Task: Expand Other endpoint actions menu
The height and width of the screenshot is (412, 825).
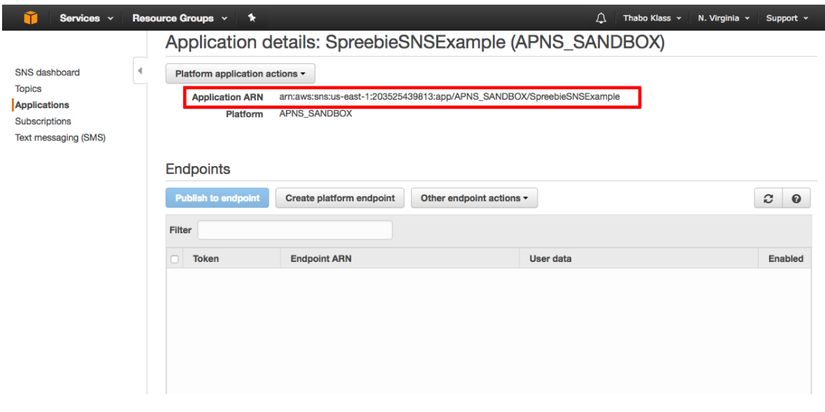Action: coord(474,198)
